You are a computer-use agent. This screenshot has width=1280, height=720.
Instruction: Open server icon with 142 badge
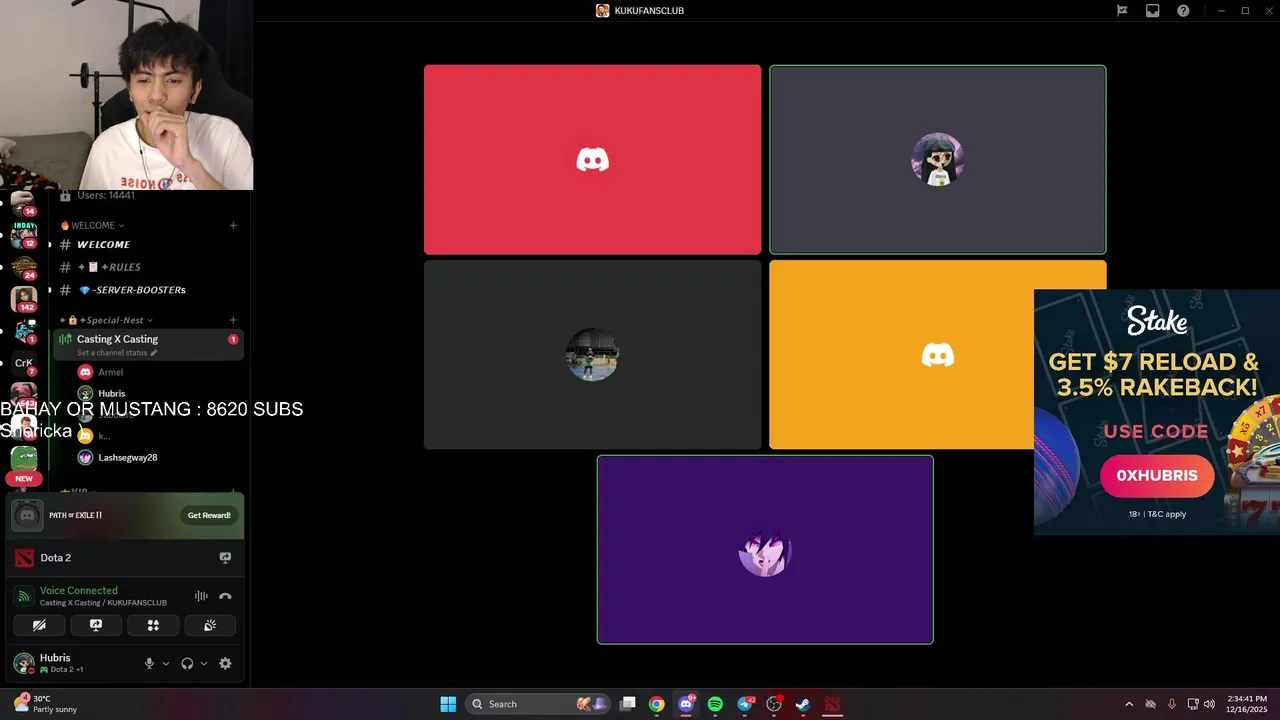click(24, 298)
